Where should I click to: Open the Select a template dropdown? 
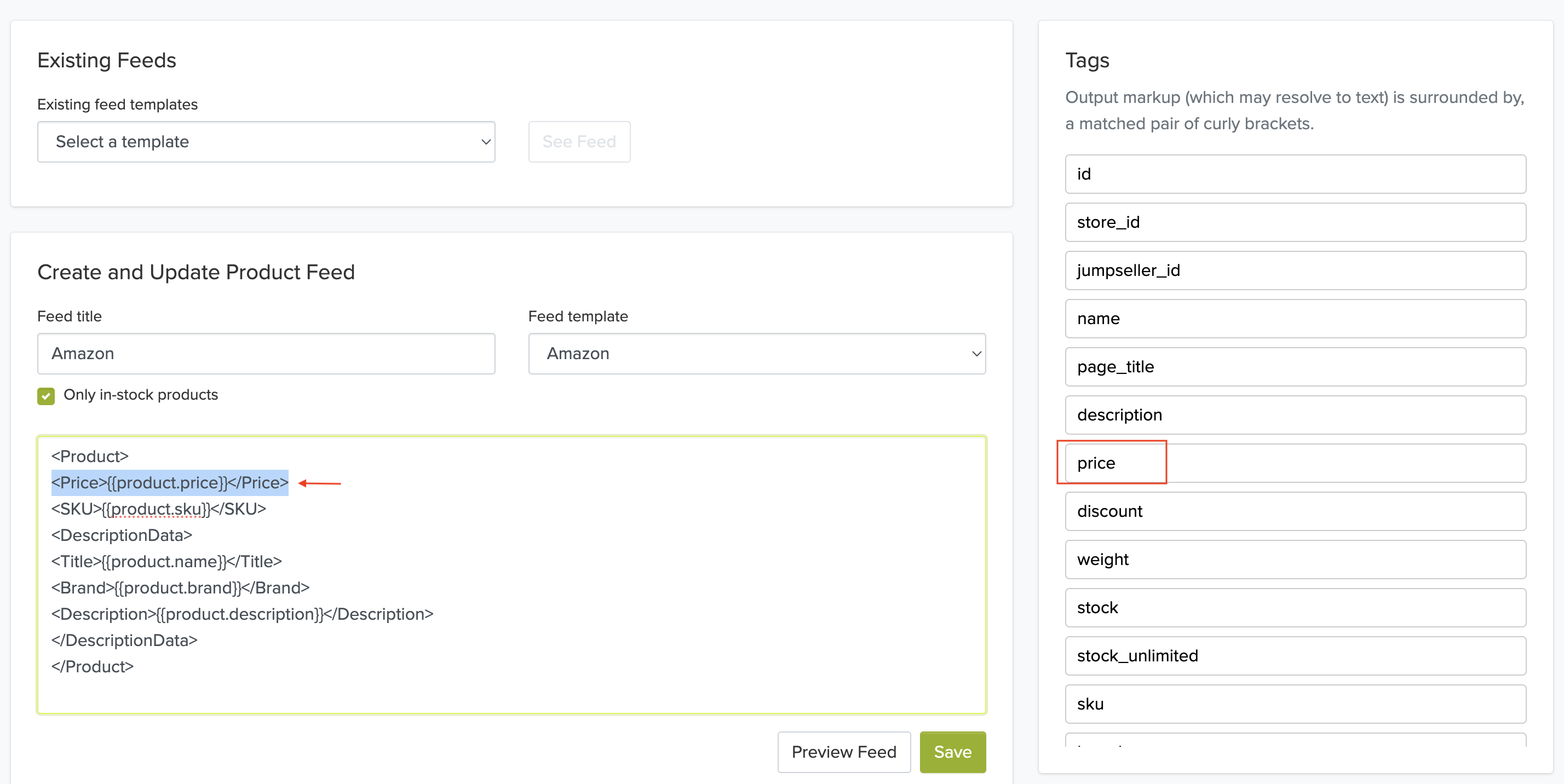[266, 141]
